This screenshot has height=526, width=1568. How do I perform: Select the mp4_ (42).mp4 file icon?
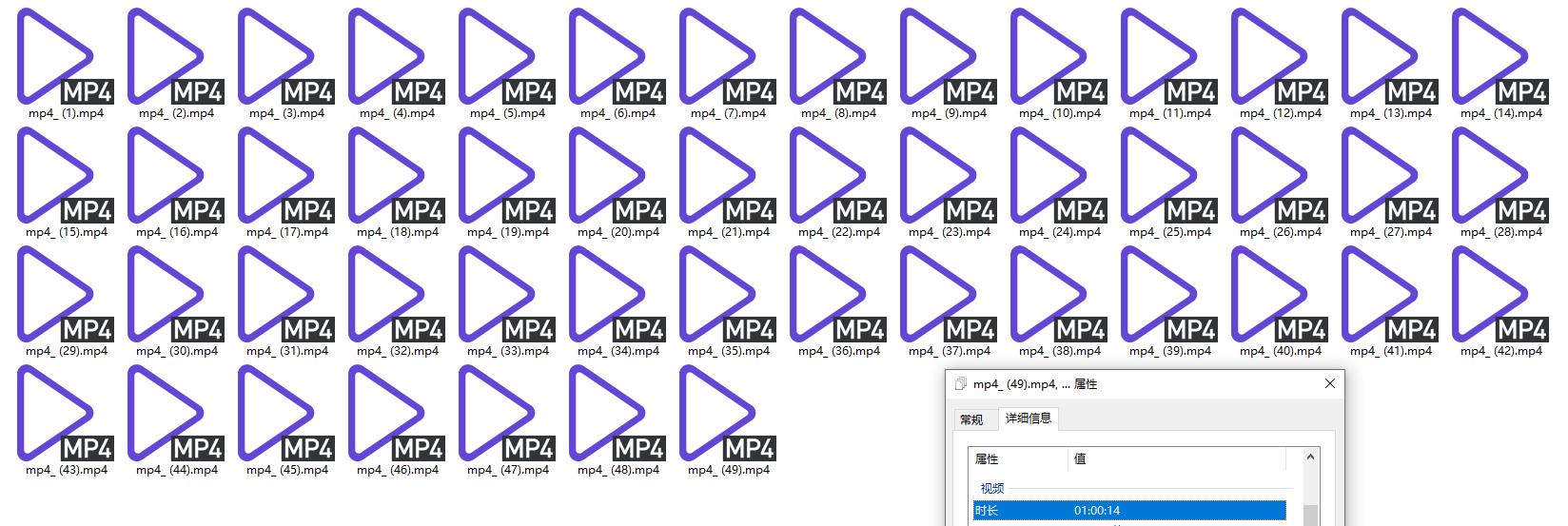pyautogui.click(x=1499, y=295)
